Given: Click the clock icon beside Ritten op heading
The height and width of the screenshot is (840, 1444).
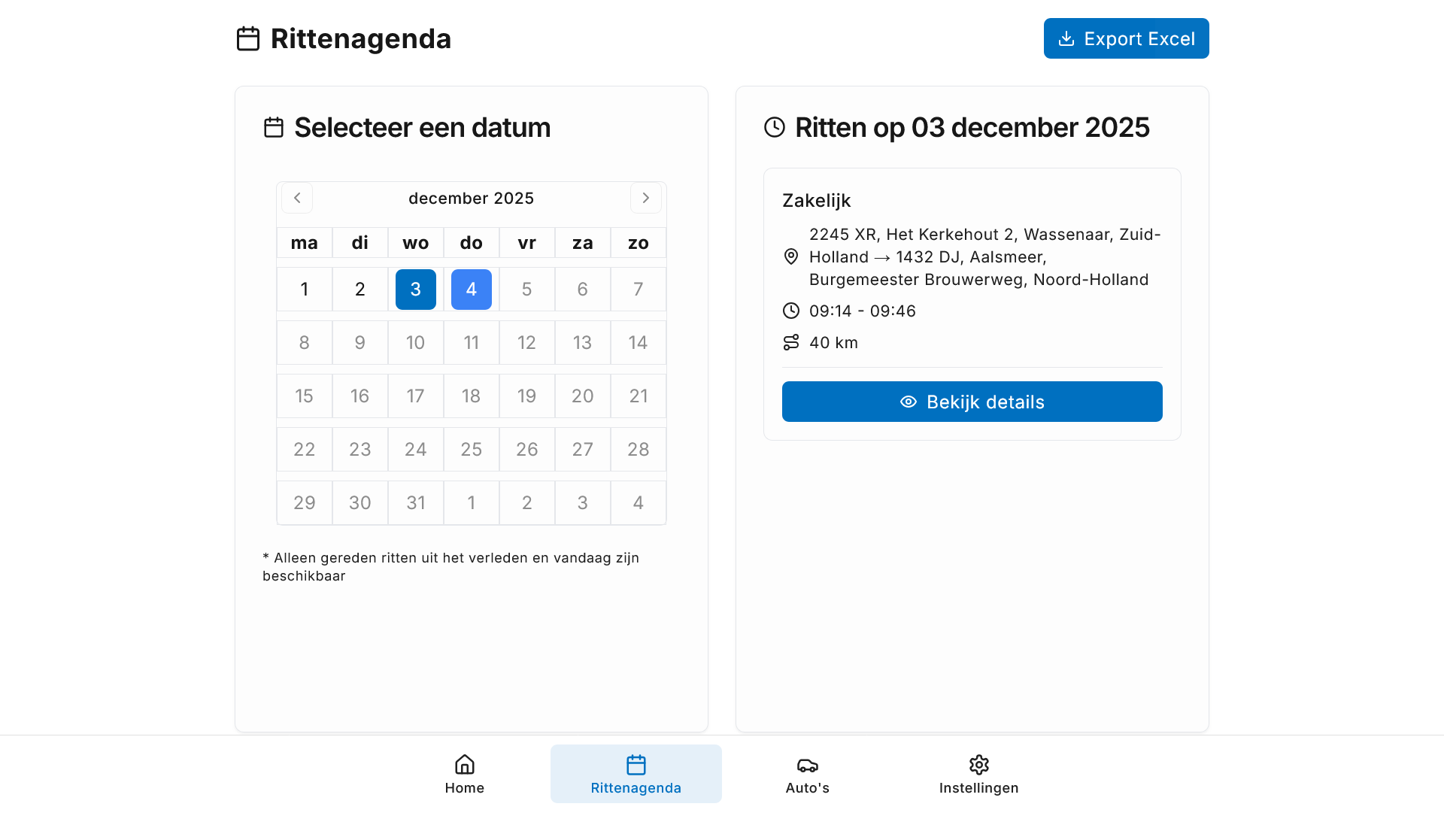Looking at the screenshot, I should pyautogui.click(x=774, y=128).
